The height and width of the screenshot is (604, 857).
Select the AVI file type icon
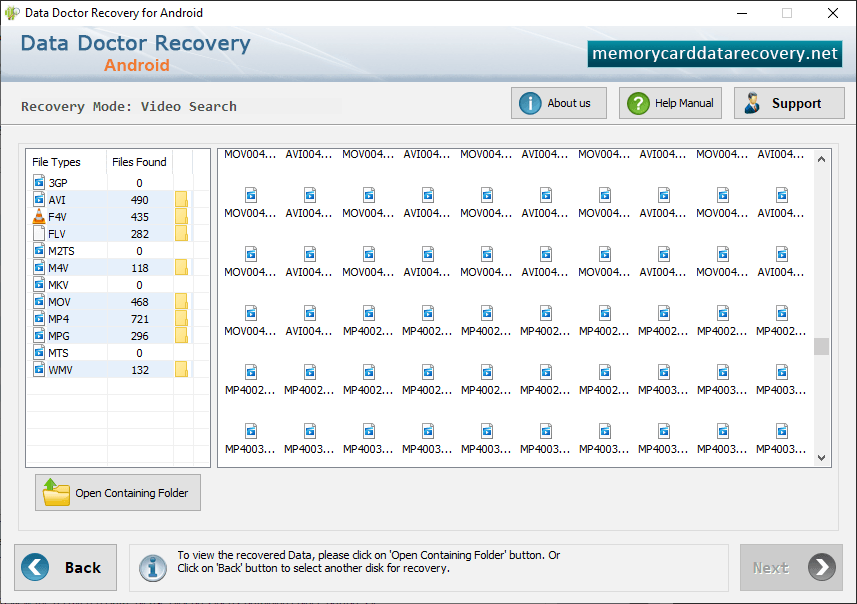click(39, 199)
